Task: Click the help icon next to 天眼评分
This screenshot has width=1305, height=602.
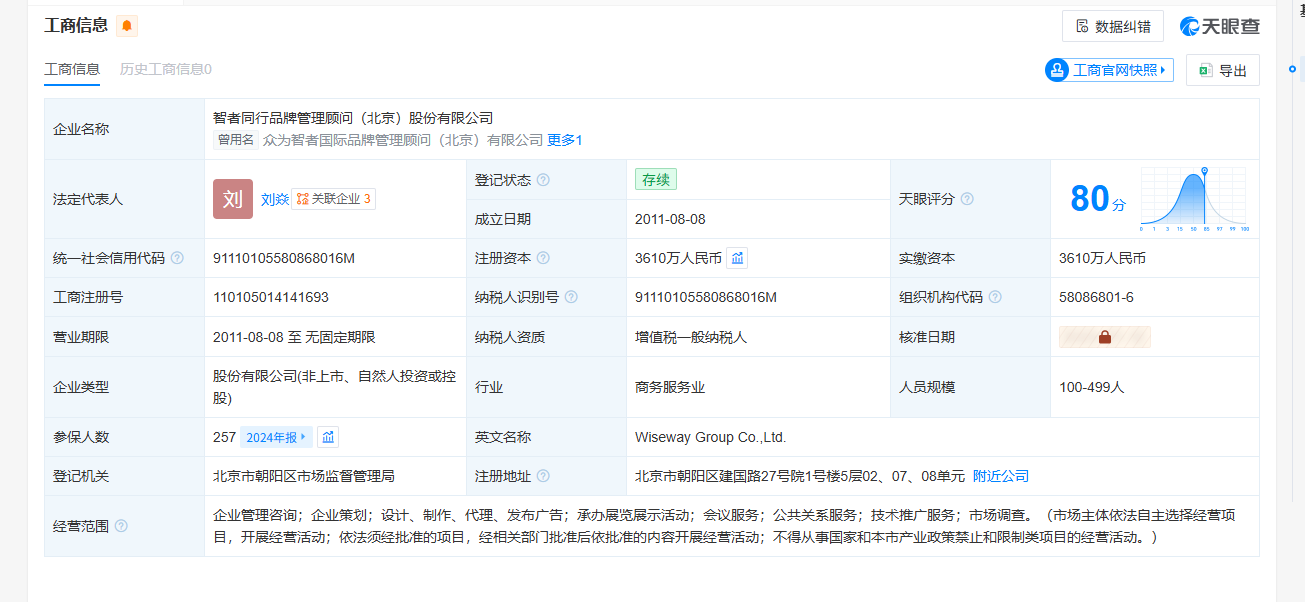Action: coord(967,199)
